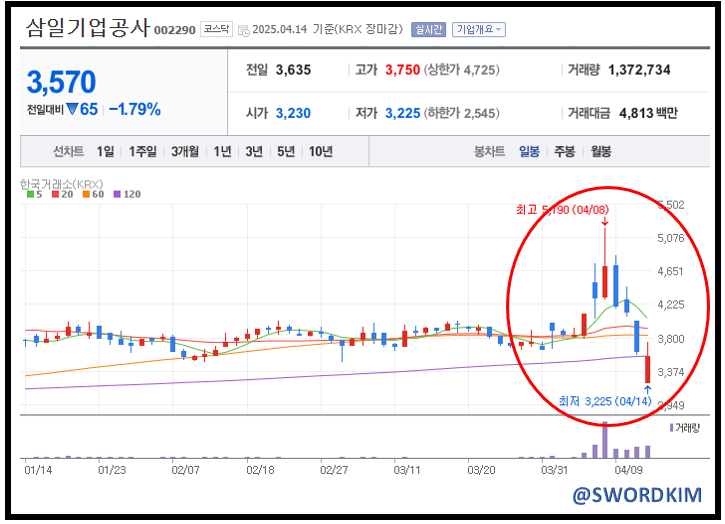Screen dimensions: 725x524
Task: Click the purple 120-day average legend swatch
Action: tap(117, 194)
